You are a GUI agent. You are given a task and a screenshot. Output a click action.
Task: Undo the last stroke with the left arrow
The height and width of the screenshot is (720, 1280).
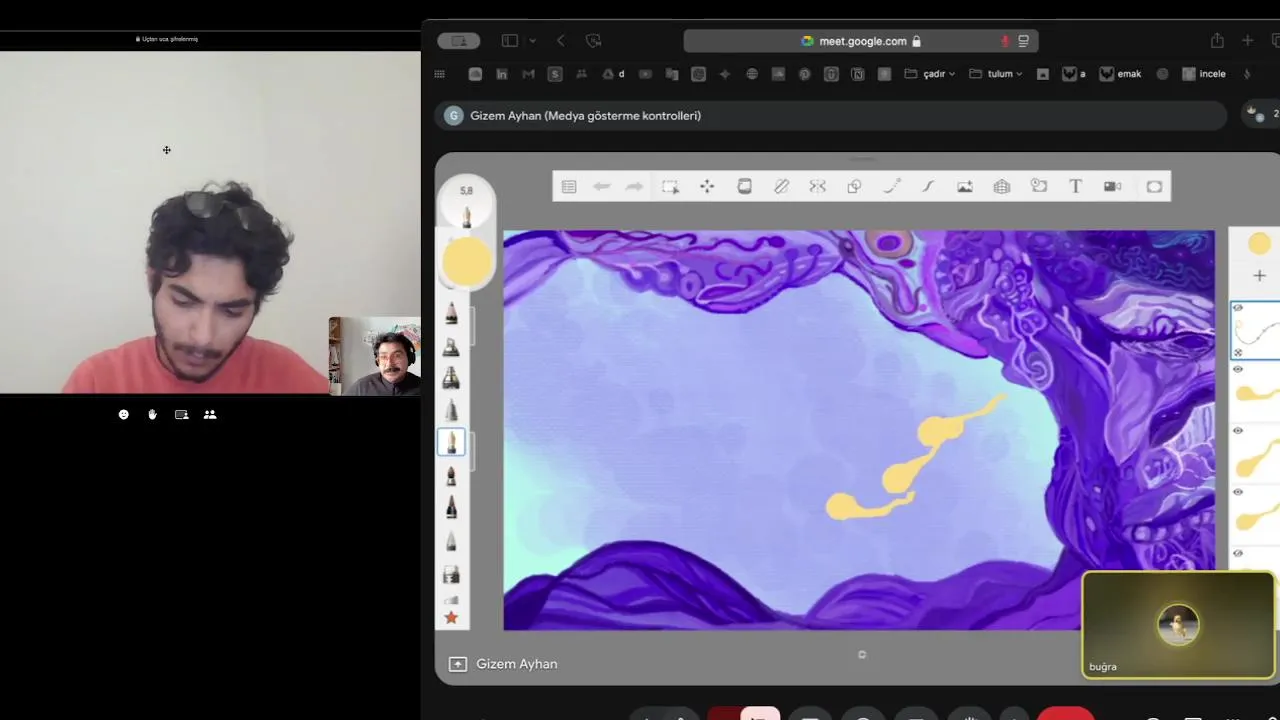click(x=601, y=186)
